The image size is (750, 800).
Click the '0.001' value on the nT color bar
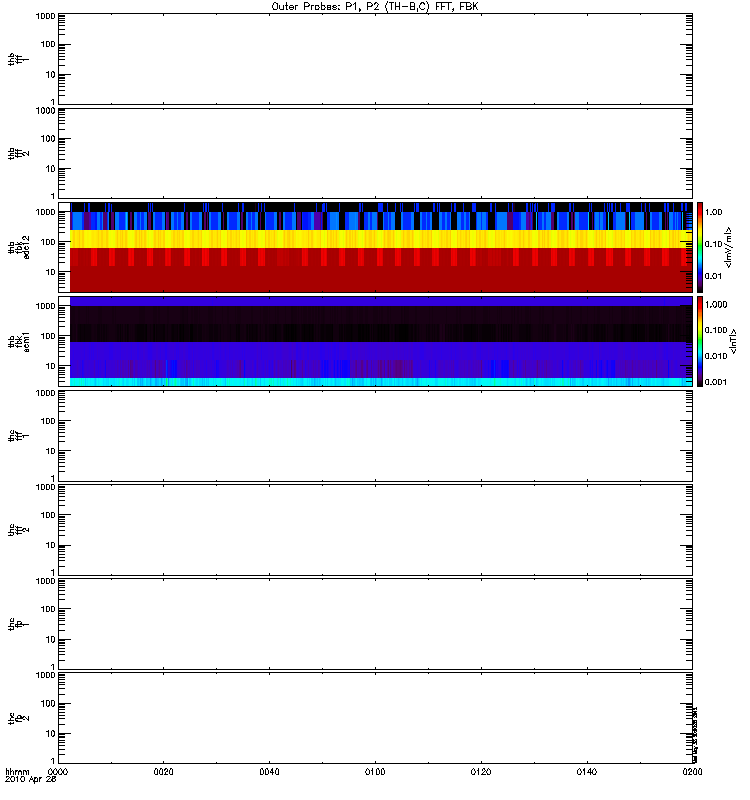716,382
